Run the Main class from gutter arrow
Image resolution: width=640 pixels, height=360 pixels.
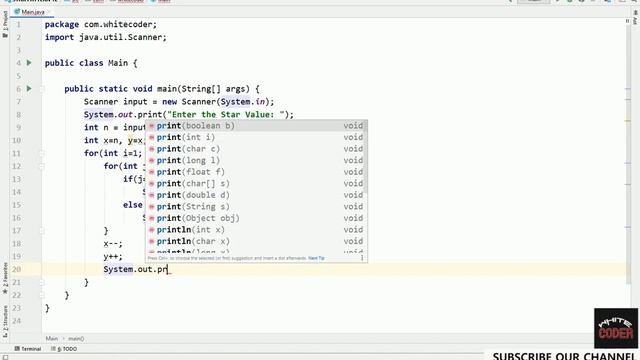point(29,63)
